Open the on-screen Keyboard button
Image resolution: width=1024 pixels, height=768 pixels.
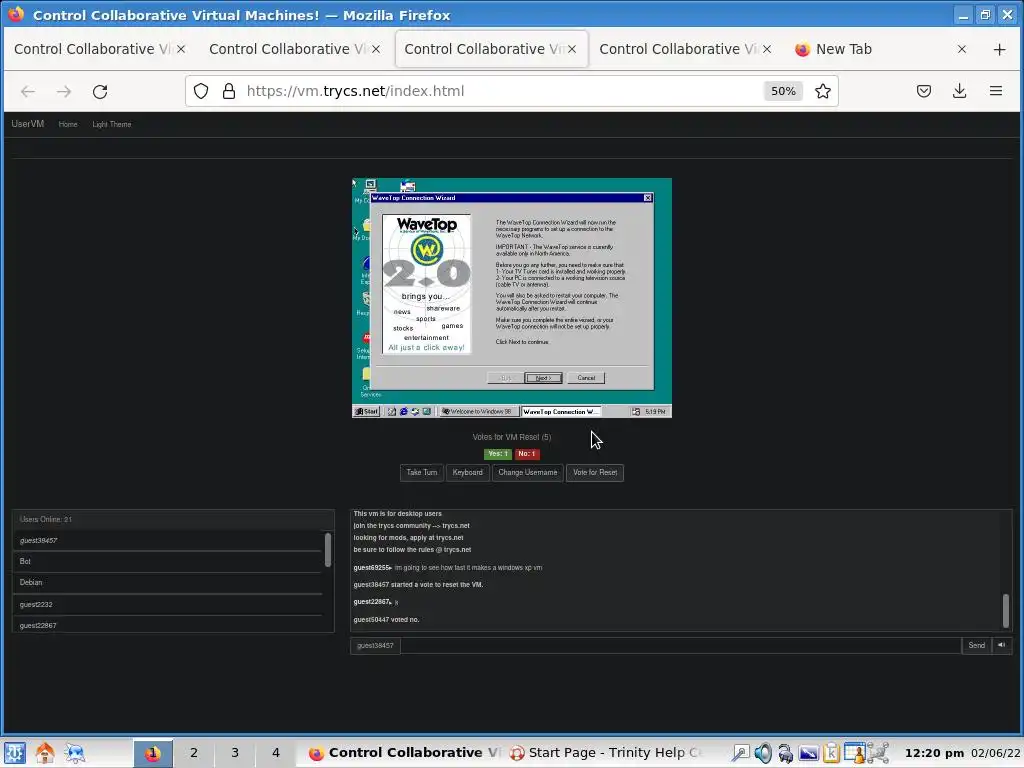pos(468,473)
